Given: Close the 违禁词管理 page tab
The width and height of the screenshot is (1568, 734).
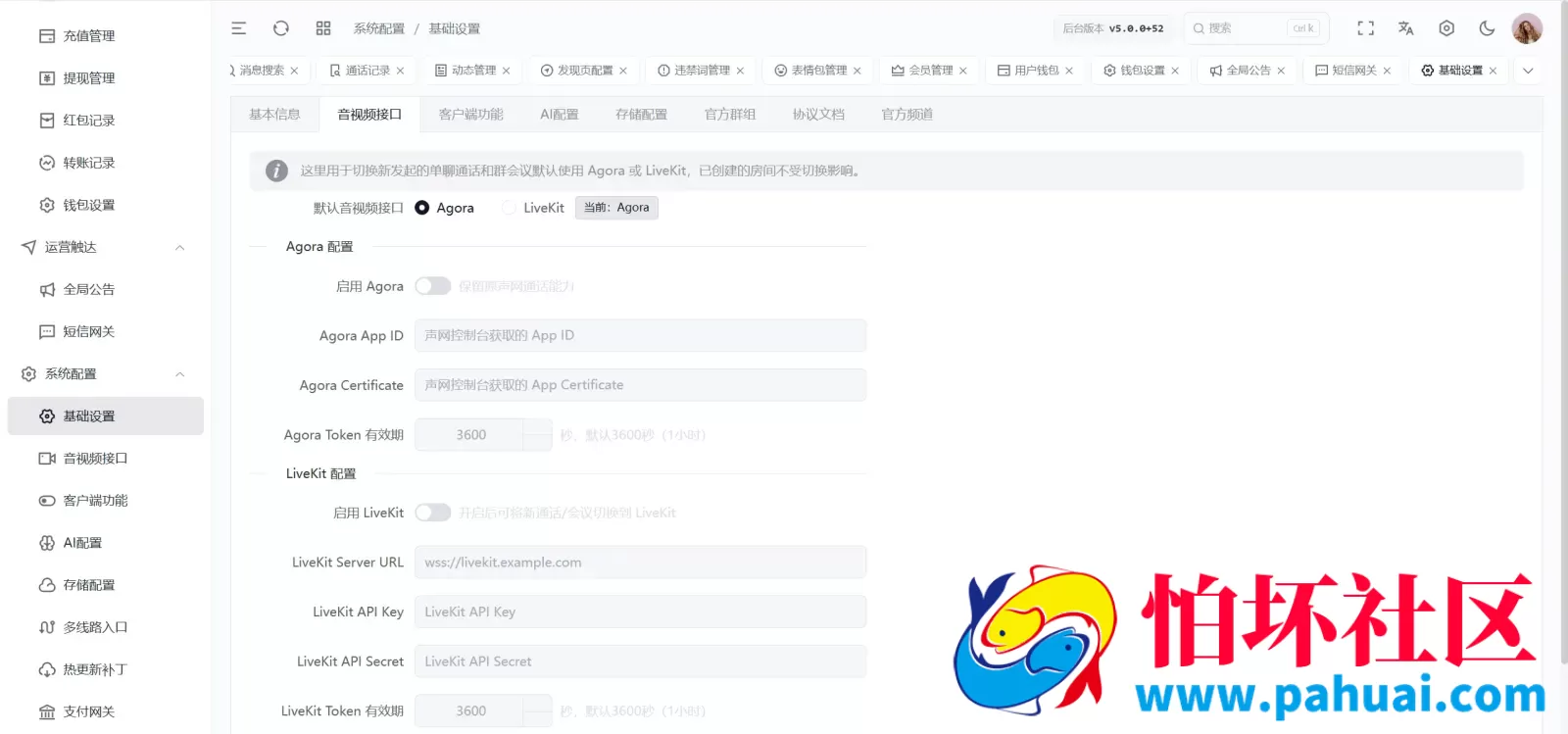Looking at the screenshot, I should point(740,71).
